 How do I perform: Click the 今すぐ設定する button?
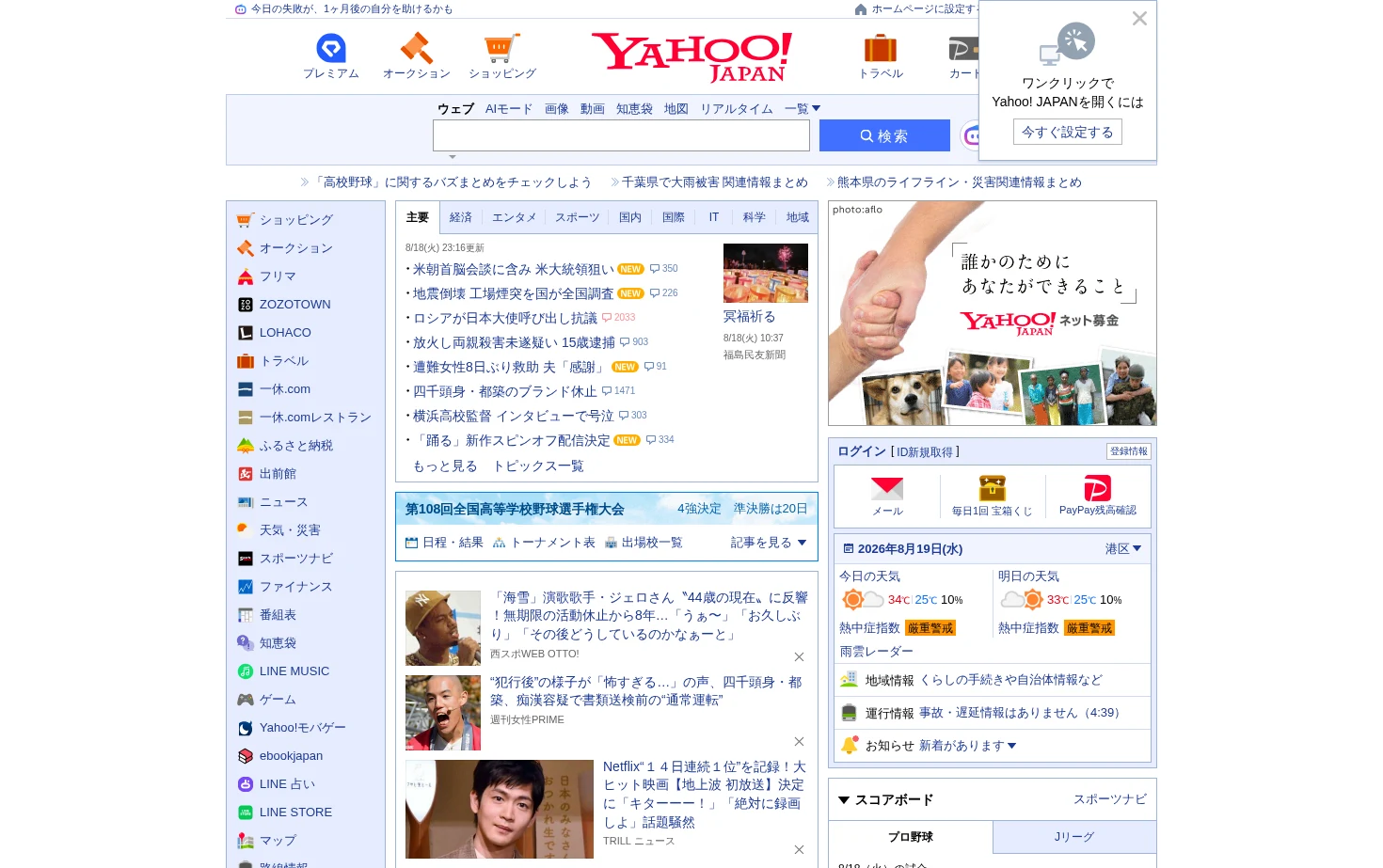tap(1068, 133)
